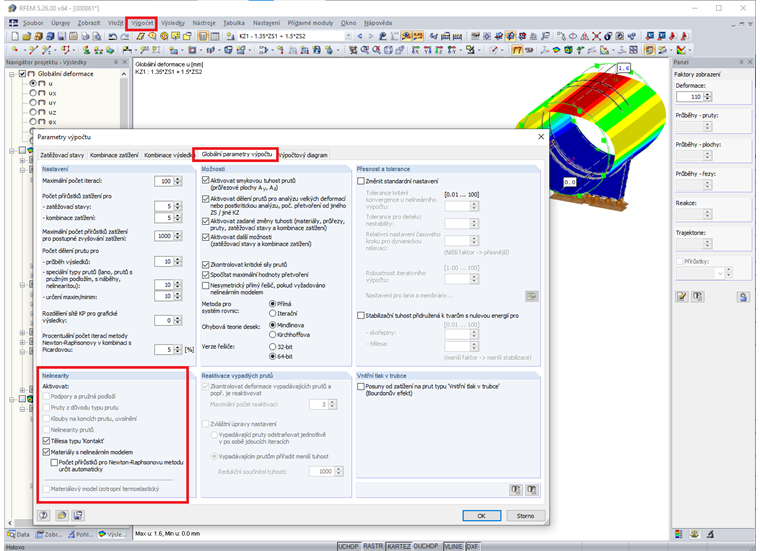Click the load defaults folder icon in dialog
760x551 pixels.
(62, 515)
